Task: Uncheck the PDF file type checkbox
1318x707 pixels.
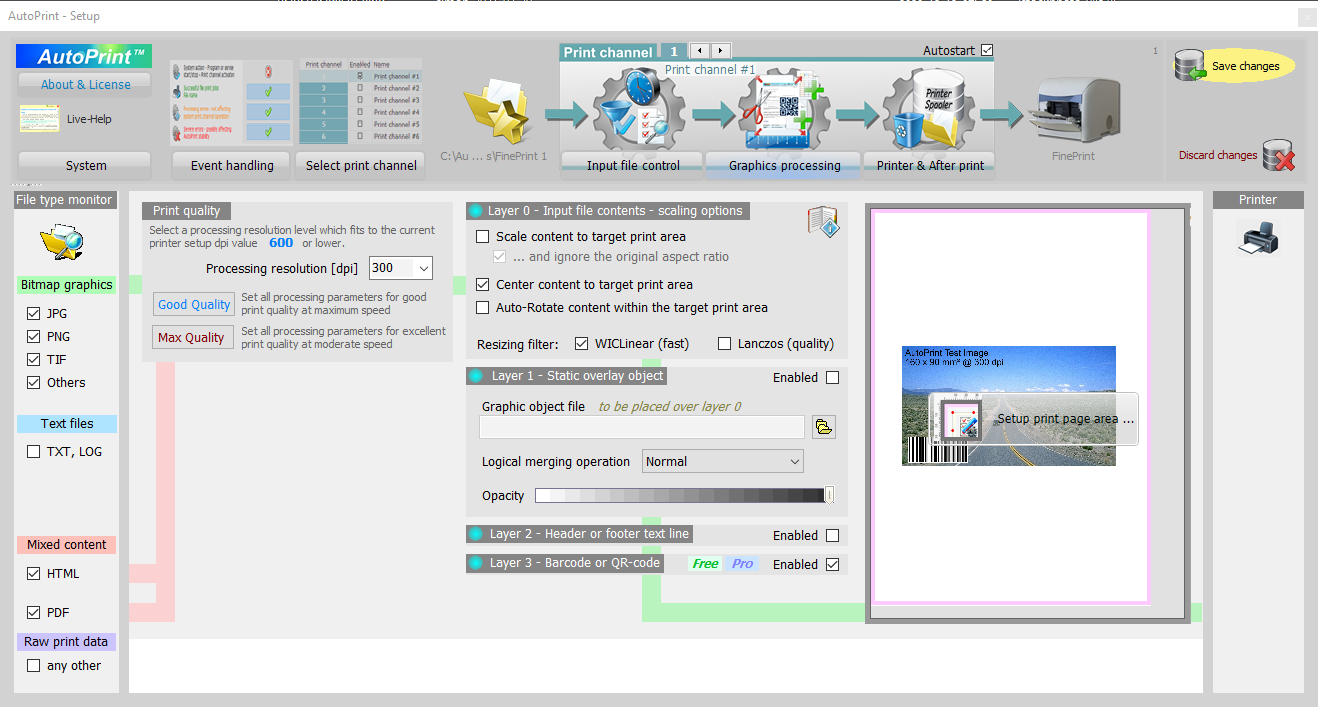Action: pos(34,613)
